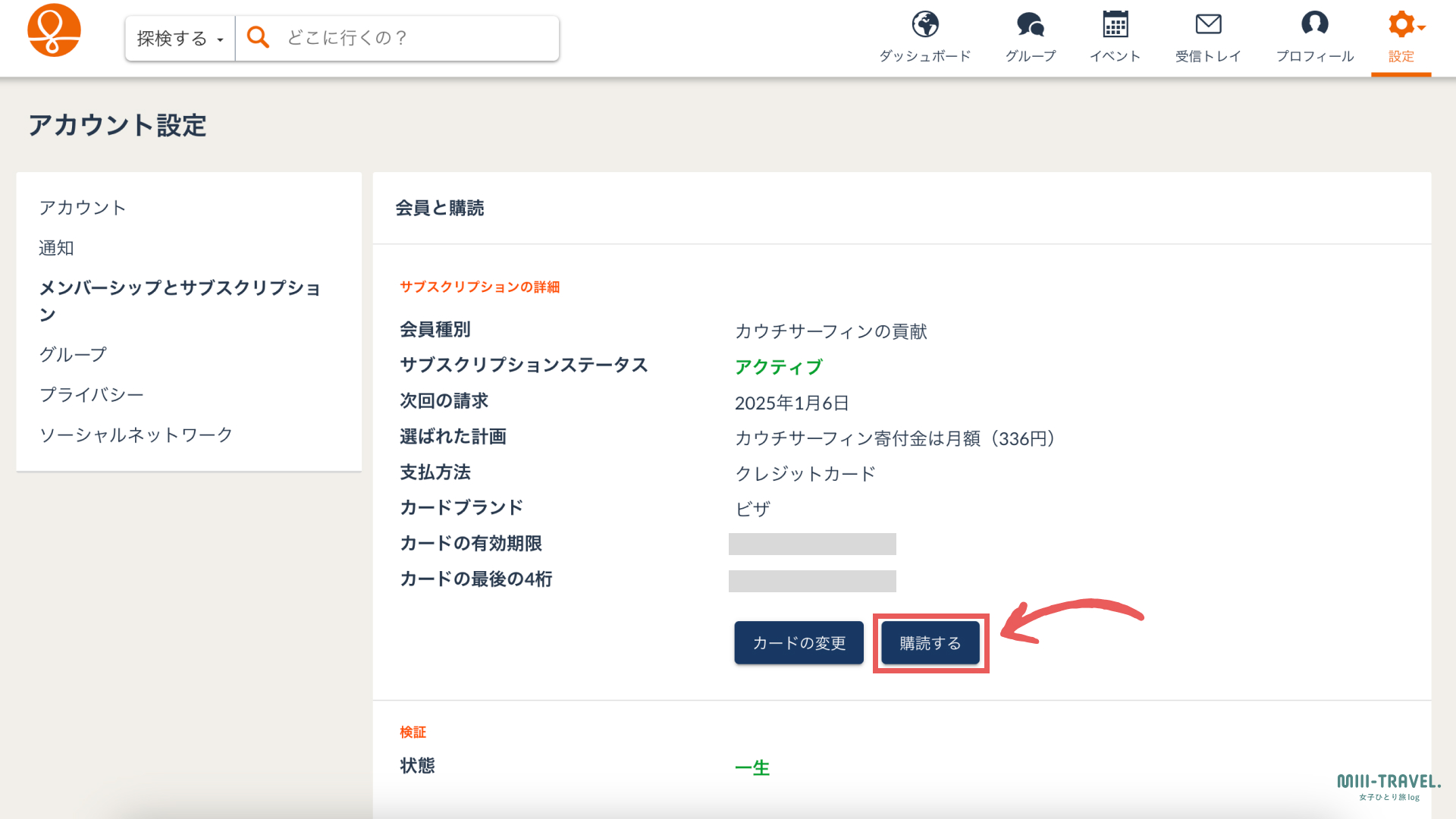Select プライバシー in the sidebar

point(91,394)
